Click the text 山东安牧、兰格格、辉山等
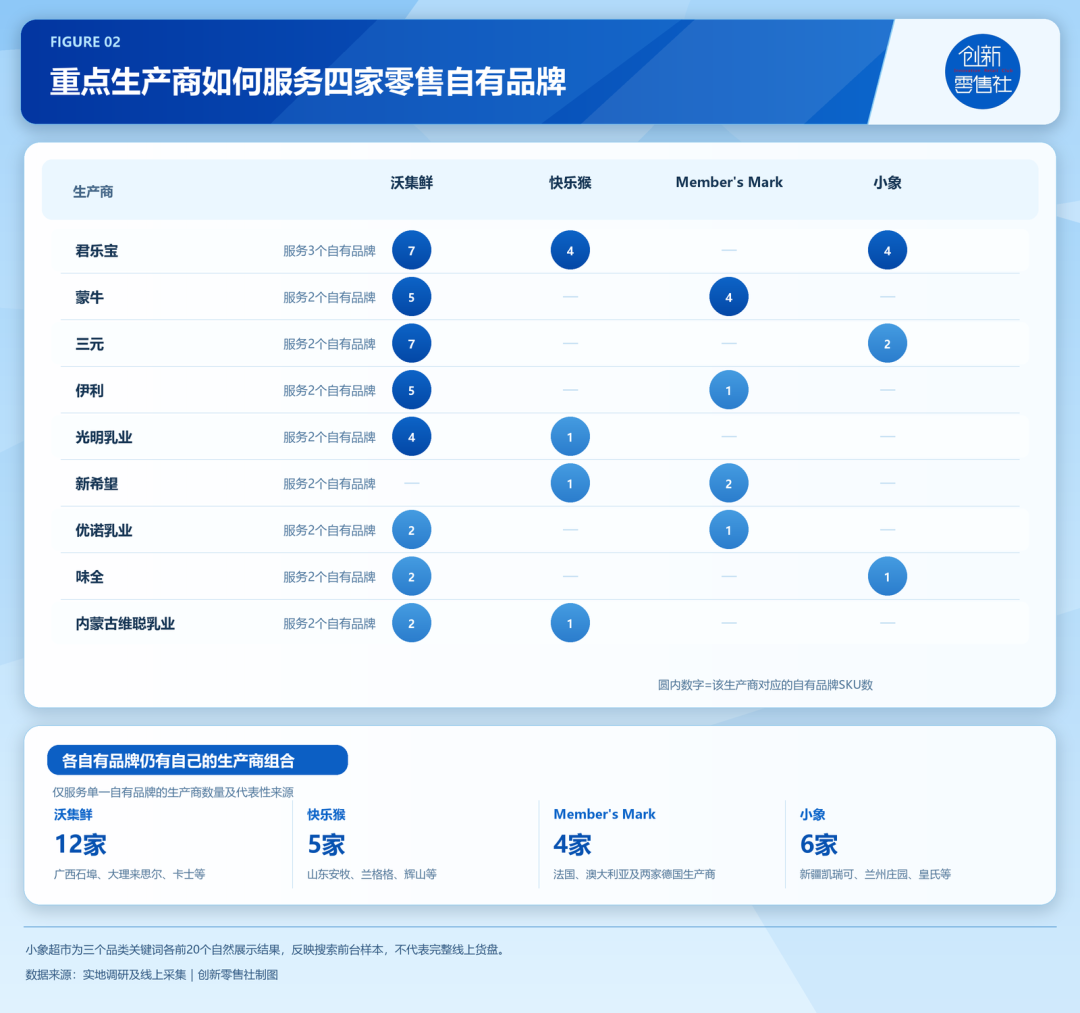This screenshot has width=1080, height=1013. 372,874
